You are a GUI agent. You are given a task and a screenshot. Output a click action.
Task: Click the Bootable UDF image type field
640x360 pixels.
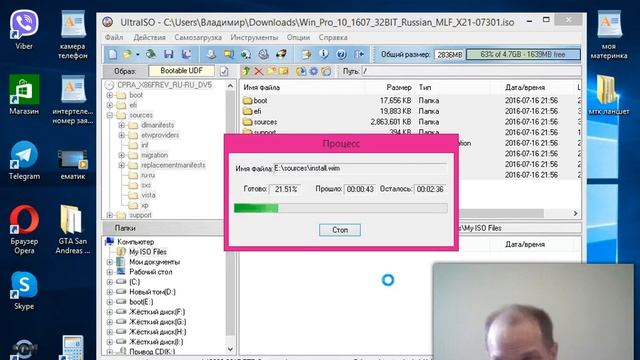point(181,71)
